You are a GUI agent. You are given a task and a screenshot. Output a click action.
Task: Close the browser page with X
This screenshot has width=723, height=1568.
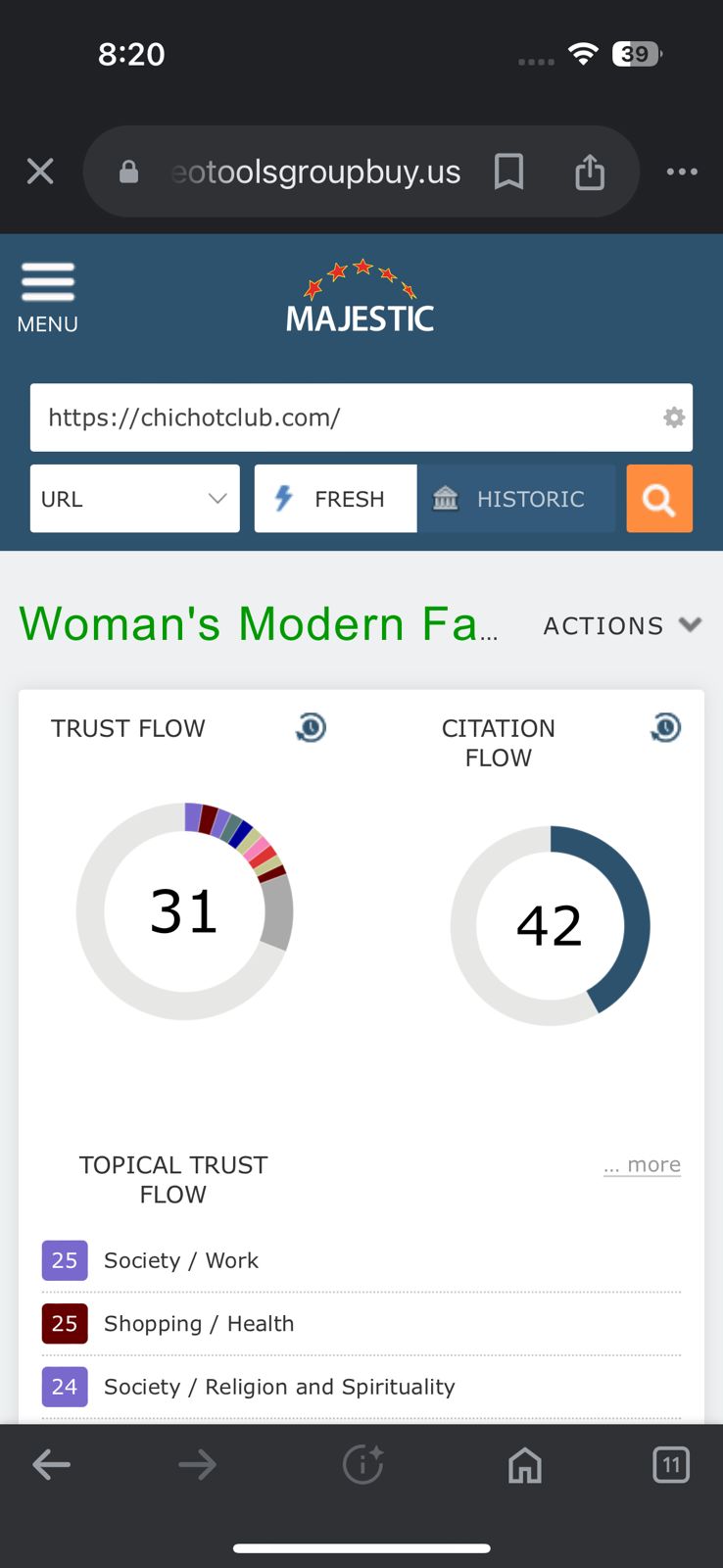click(40, 171)
